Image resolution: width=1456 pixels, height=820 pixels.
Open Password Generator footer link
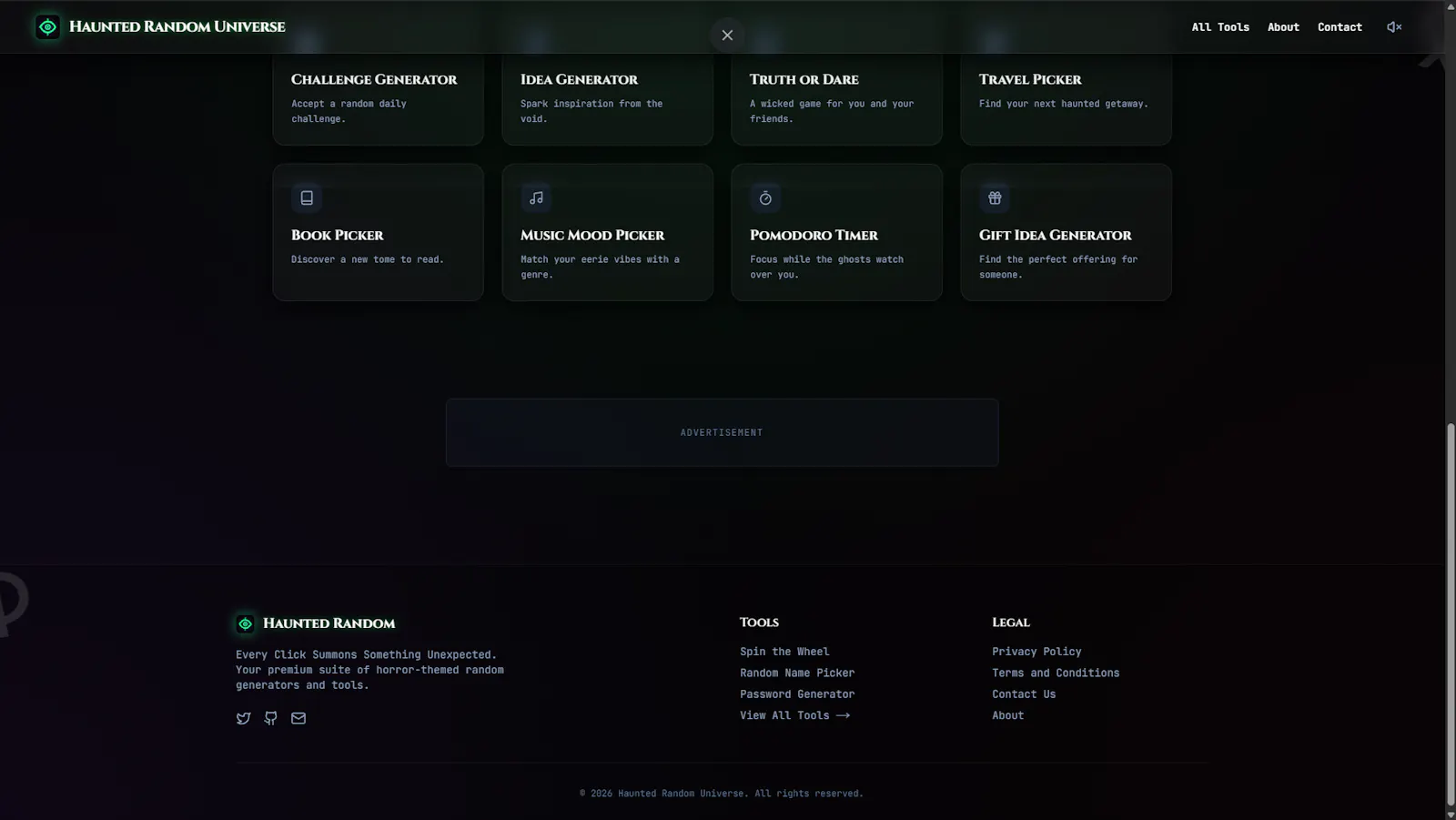(797, 693)
